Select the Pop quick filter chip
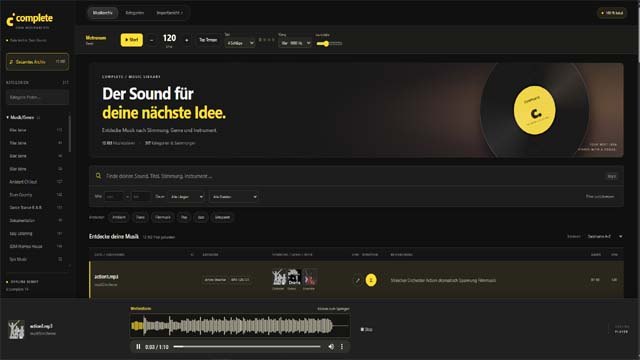Screen dimensions: 640x360 click(184, 217)
